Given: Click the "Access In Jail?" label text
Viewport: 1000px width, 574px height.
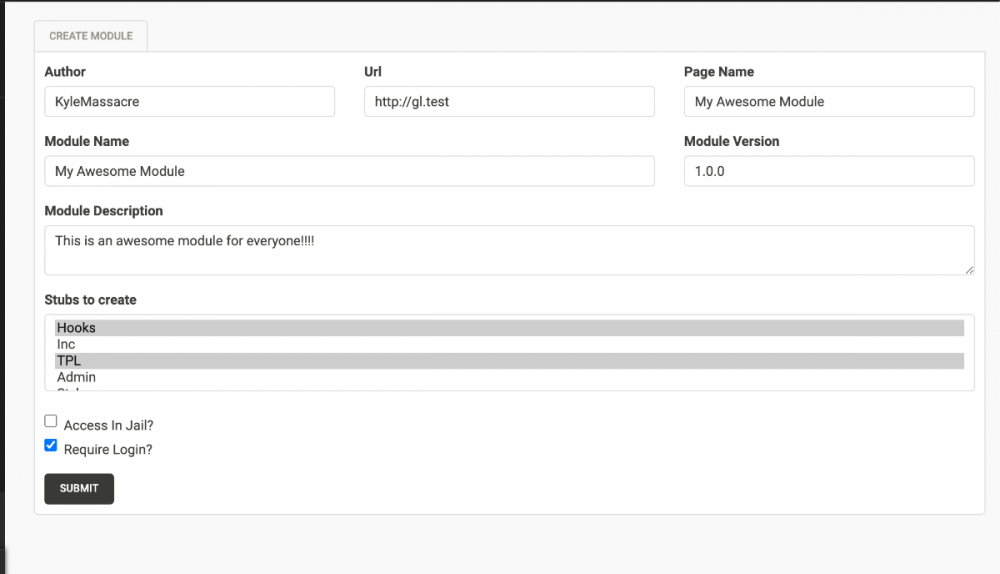Looking at the screenshot, I should tap(108, 425).
